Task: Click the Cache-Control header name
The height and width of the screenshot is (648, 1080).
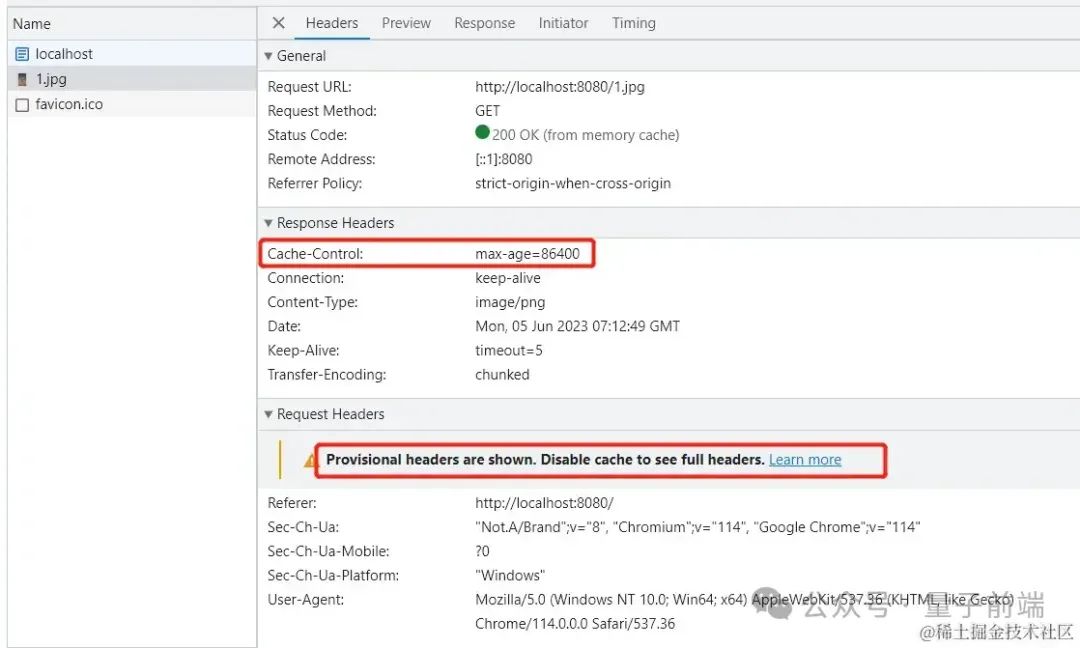Action: [315, 253]
